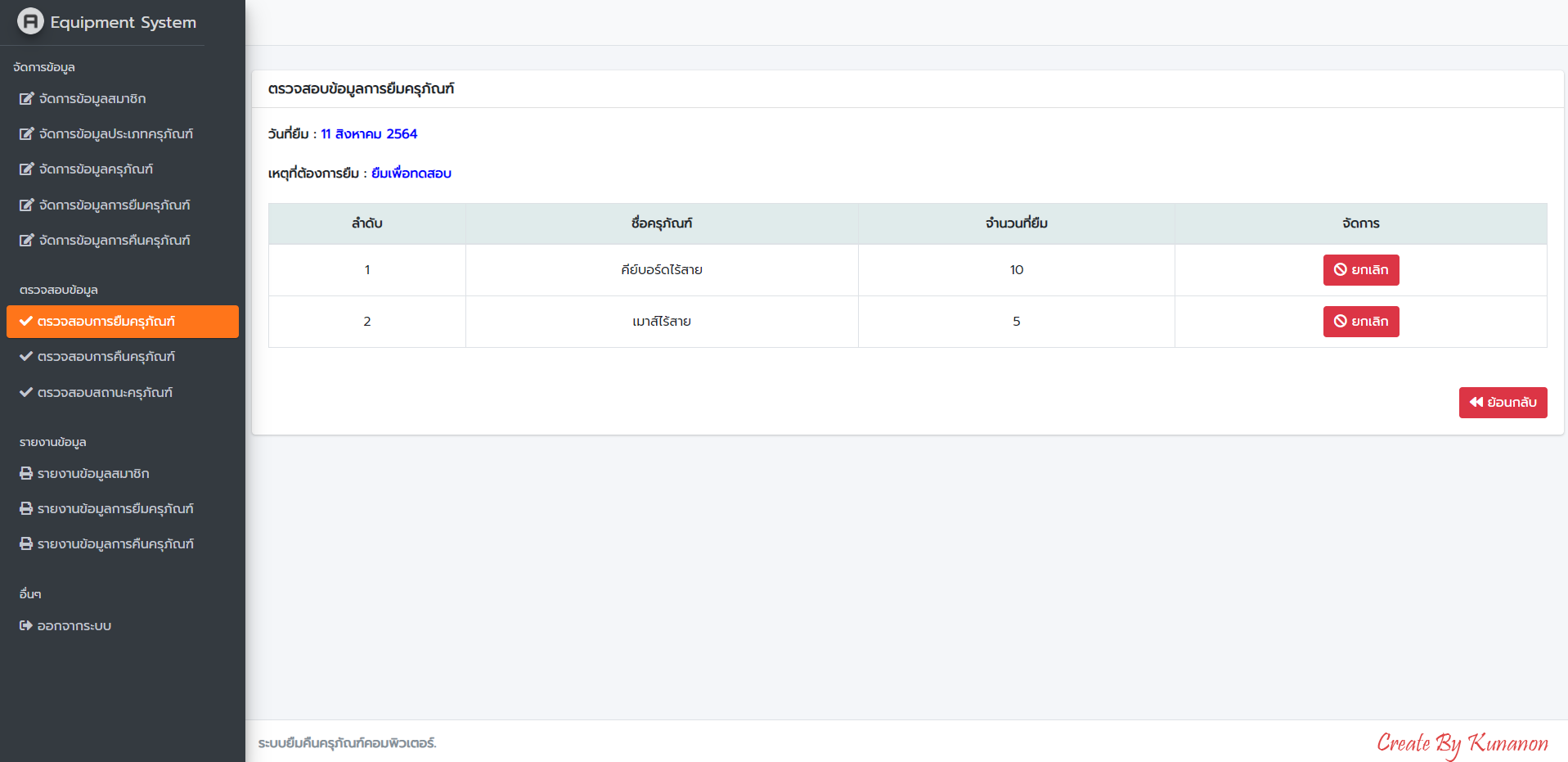Click checkmark icon beside ตรวจสอบสถานะครุภัณฑ์
The height and width of the screenshot is (762, 1568).
pyautogui.click(x=26, y=393)
